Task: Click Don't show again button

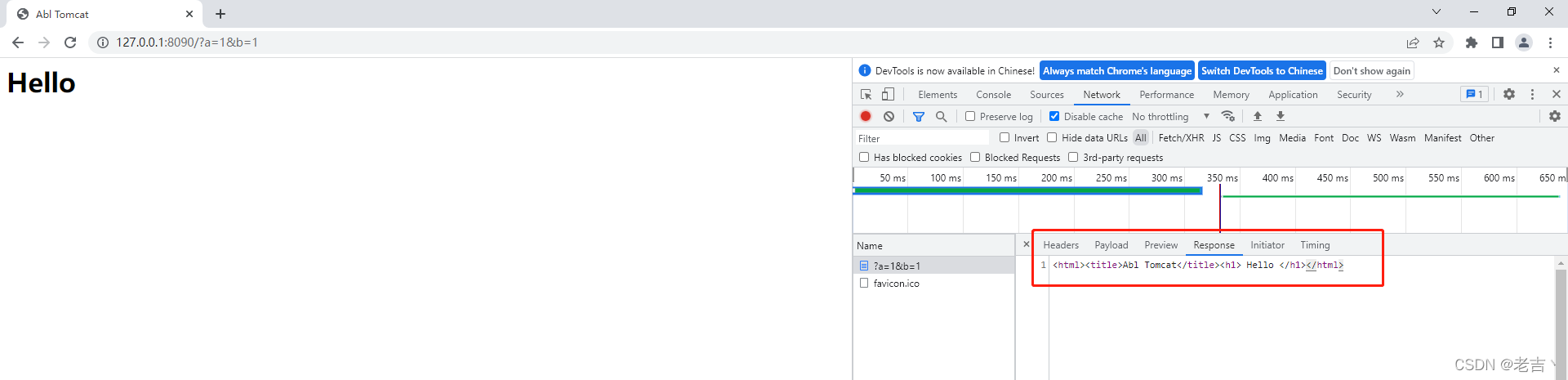Action: point(1372,71)
